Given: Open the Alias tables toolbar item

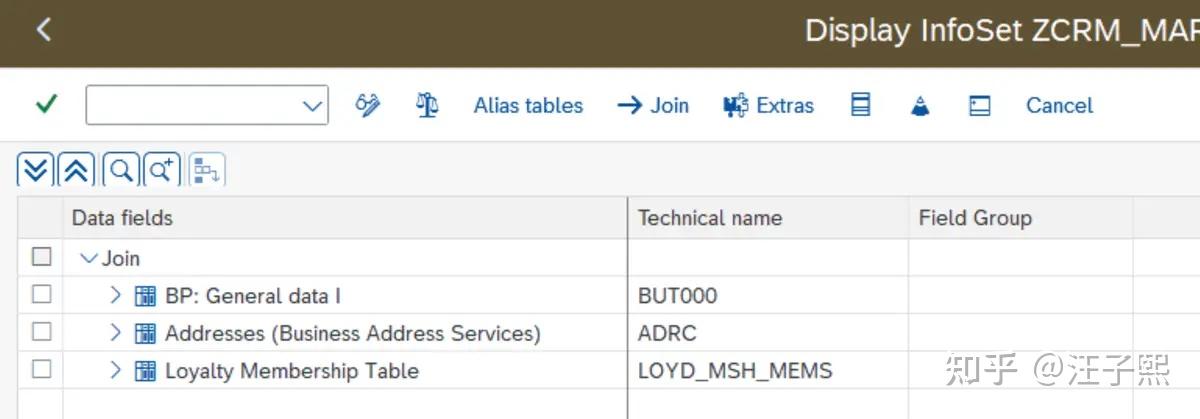Looking at the screenshot, I should 528,105.
